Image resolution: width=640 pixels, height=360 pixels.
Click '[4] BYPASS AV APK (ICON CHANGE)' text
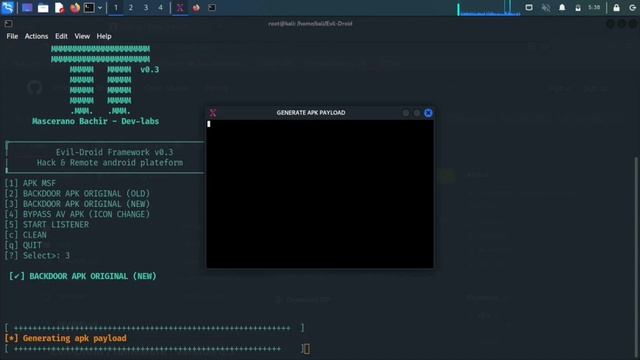(77, 214)
